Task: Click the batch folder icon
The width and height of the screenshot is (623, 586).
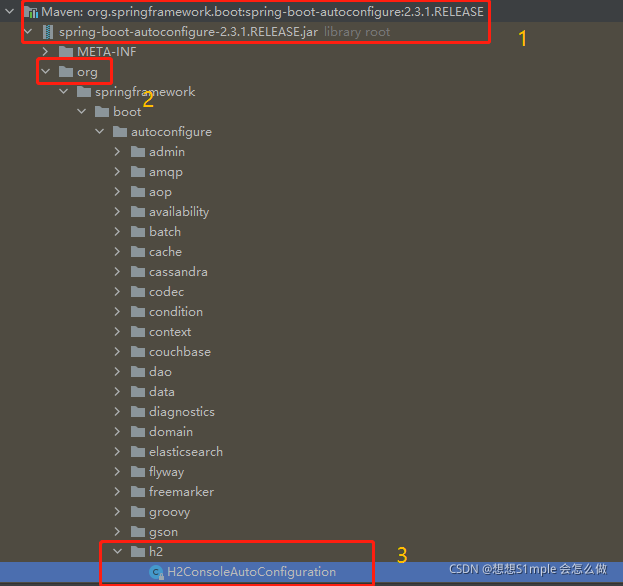Action: pyautogui.click(x=138, y=232)
